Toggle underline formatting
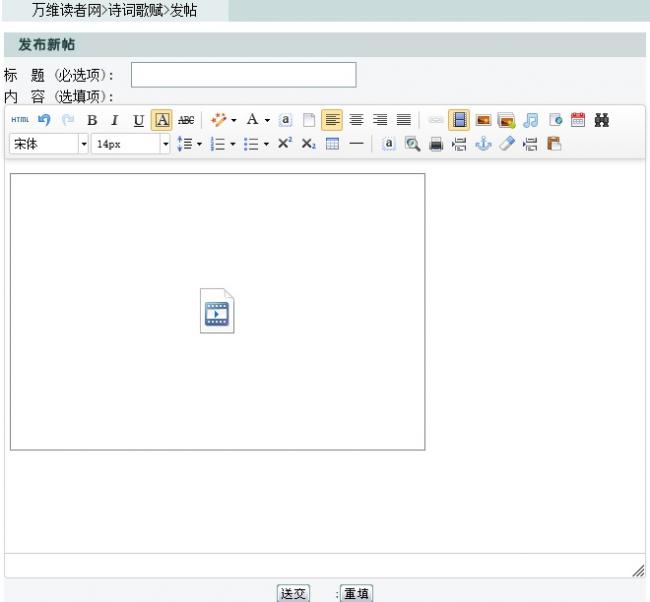 coord(138,121)
